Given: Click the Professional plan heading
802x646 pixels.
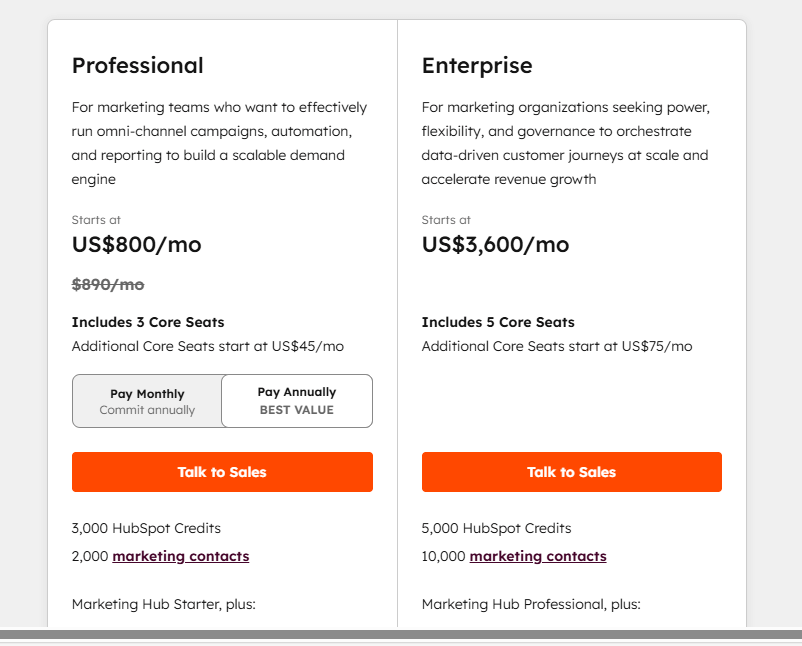Looking at the screenshot, I should [137, 66].
